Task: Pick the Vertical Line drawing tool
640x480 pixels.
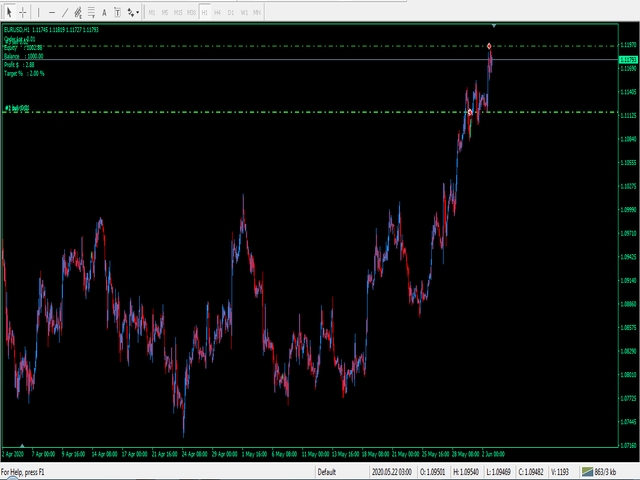Action: coord(38,13)
